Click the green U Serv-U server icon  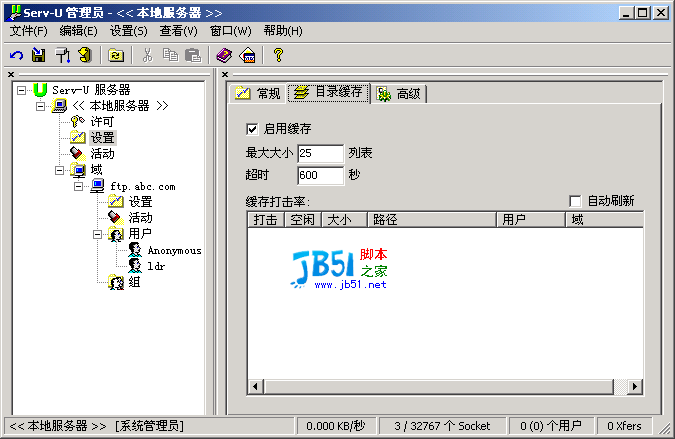[x=40, y=90]
